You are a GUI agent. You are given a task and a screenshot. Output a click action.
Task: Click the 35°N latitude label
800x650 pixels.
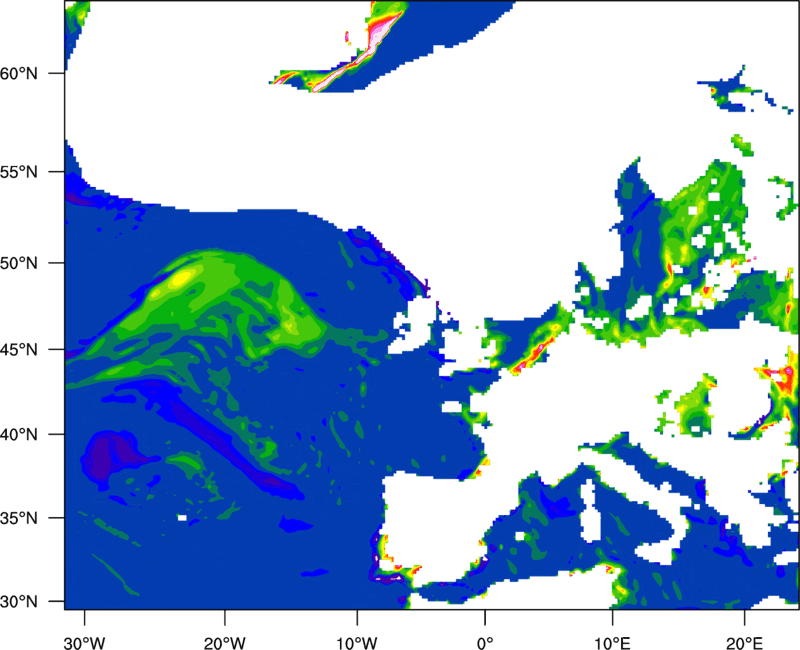(x=19, y=518)
